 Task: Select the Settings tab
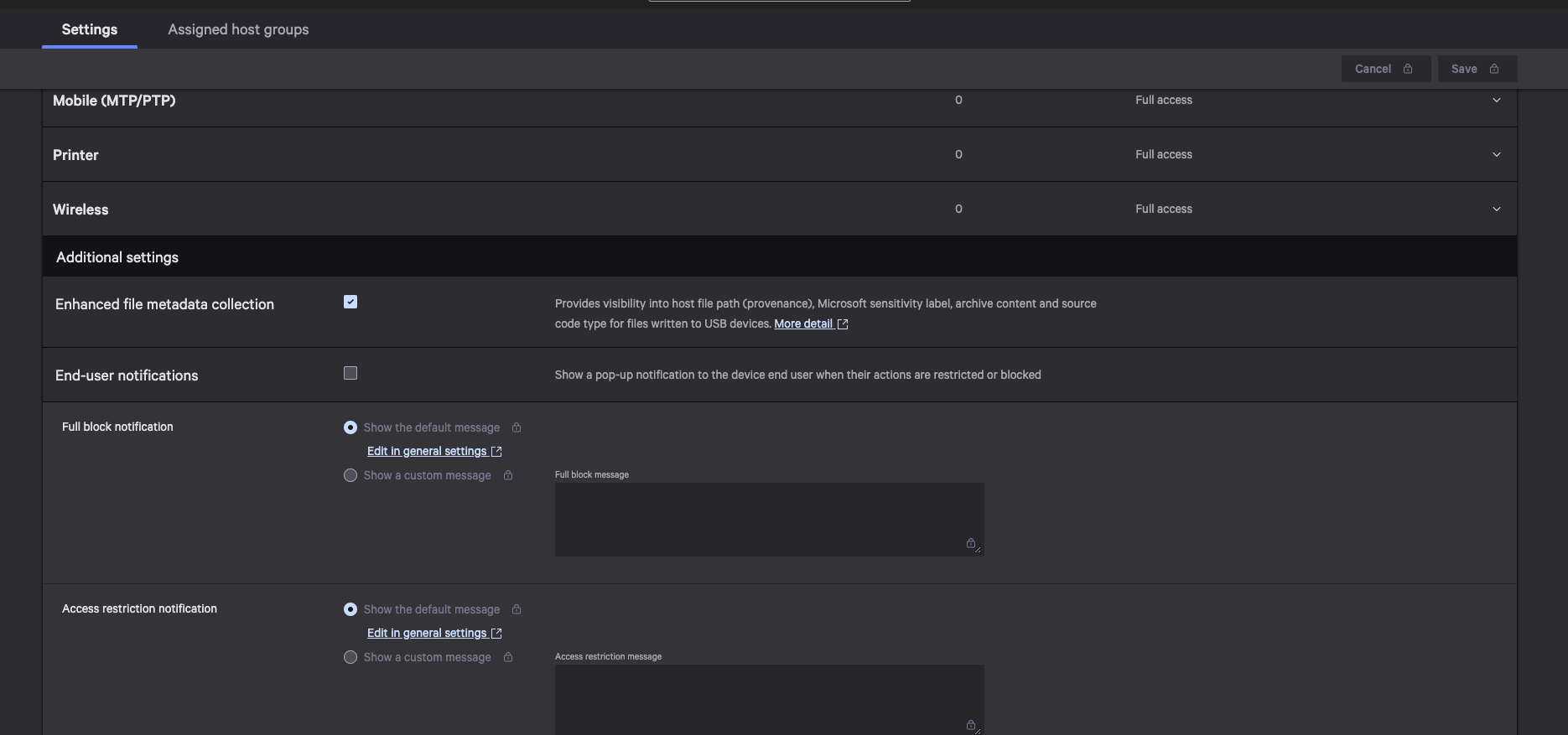click(90, 29)
